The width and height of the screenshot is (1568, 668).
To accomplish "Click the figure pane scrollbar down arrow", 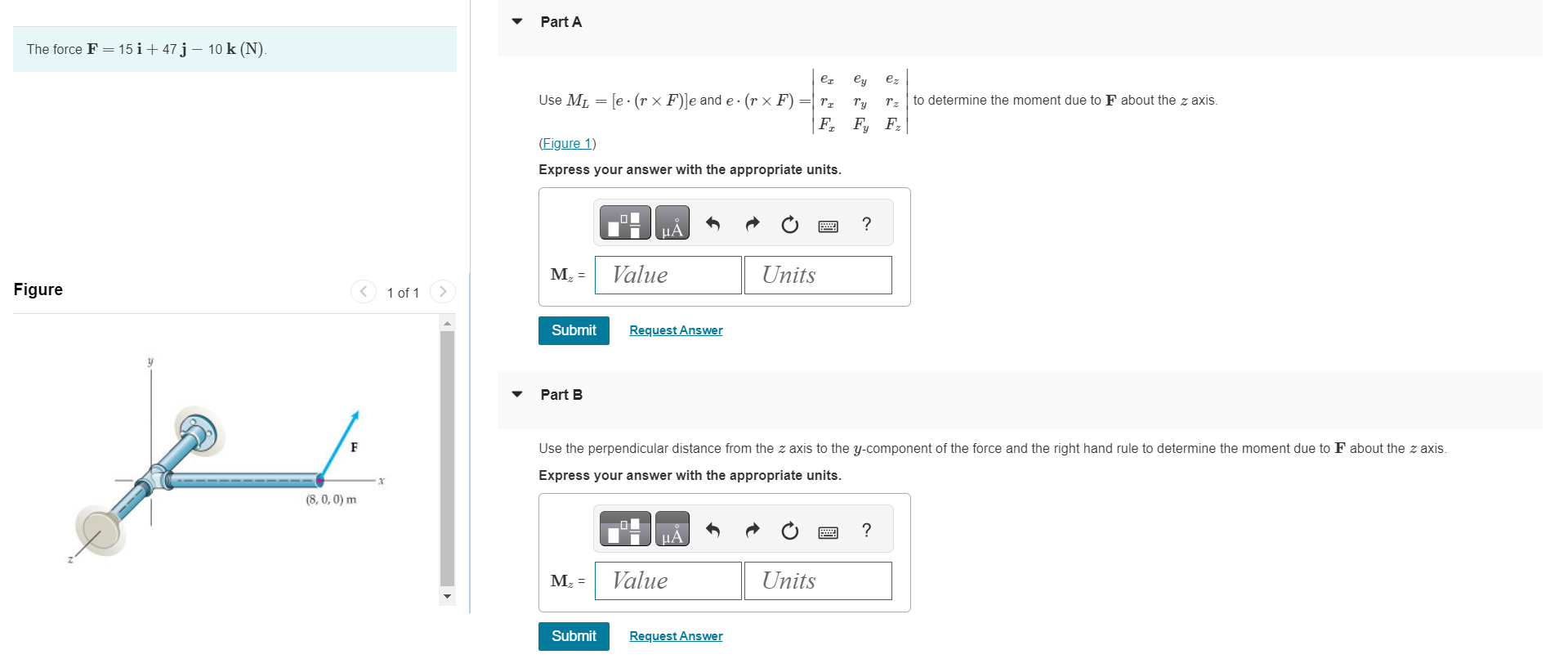I will click(447, 596).
